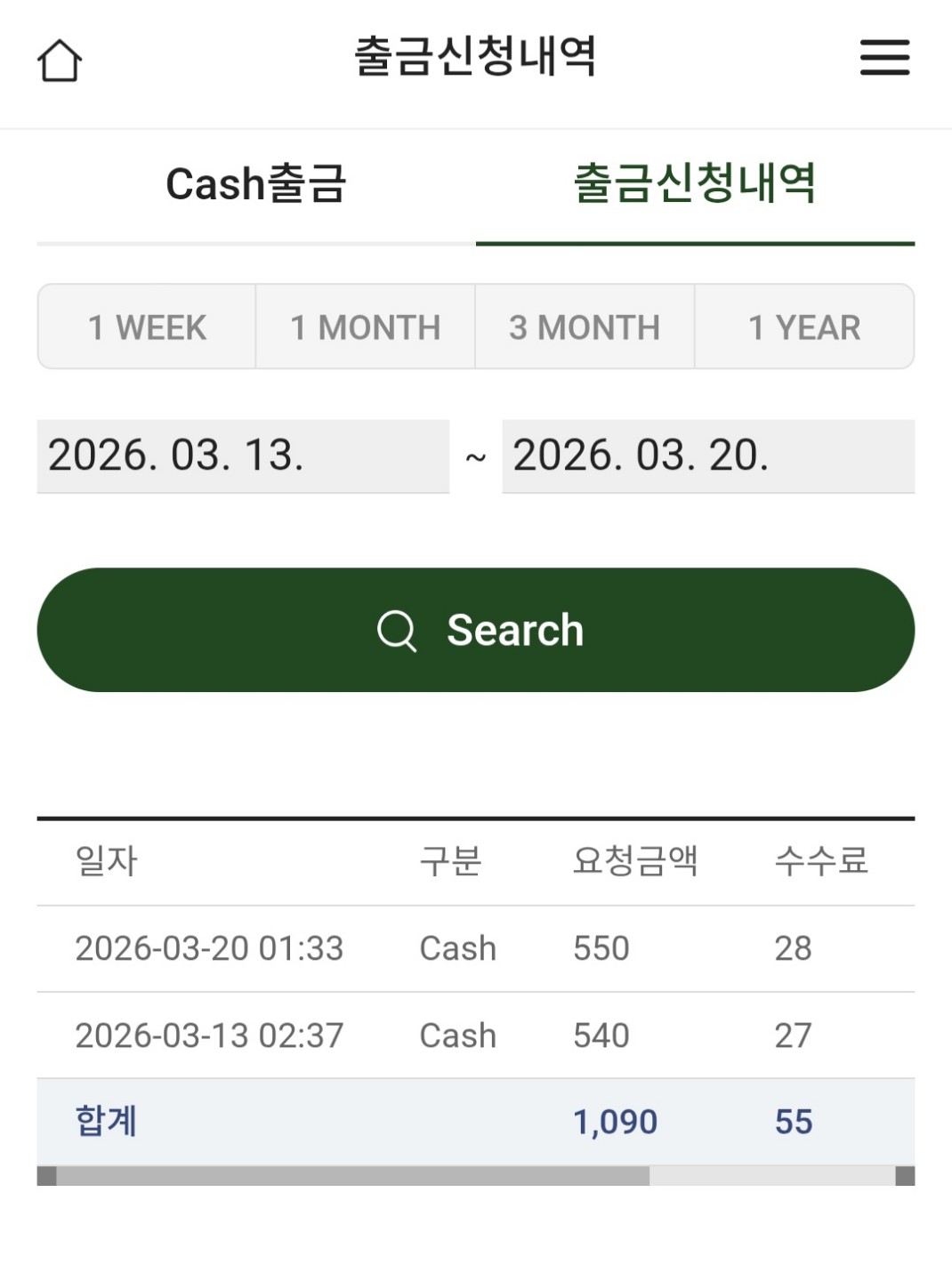Switch to the Cash출금 tab

pyautogui.click(x=256, y=184)
